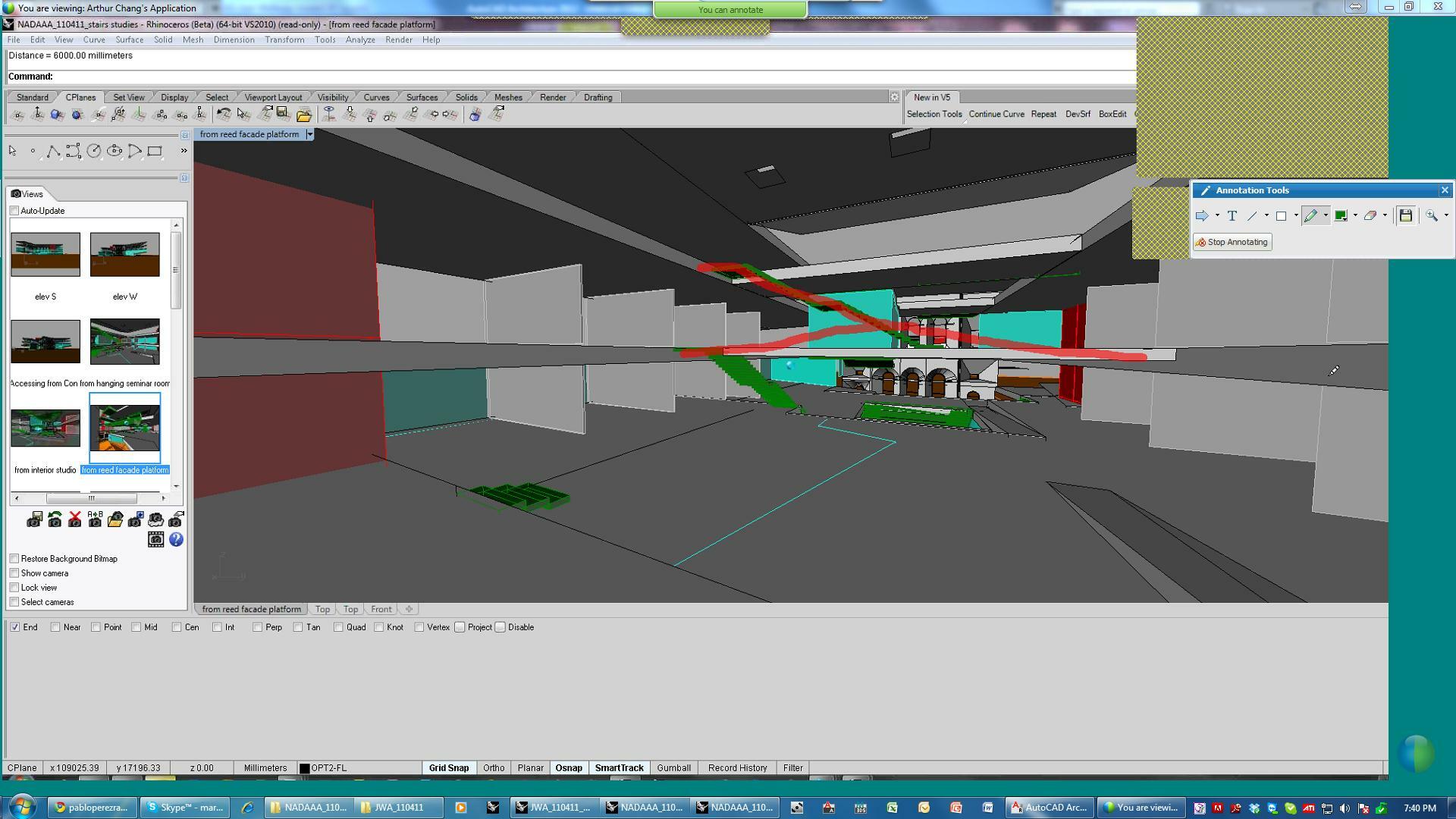Click the Stop Annotating button
Screen dimensions: 1456x819
point(1232,243)
